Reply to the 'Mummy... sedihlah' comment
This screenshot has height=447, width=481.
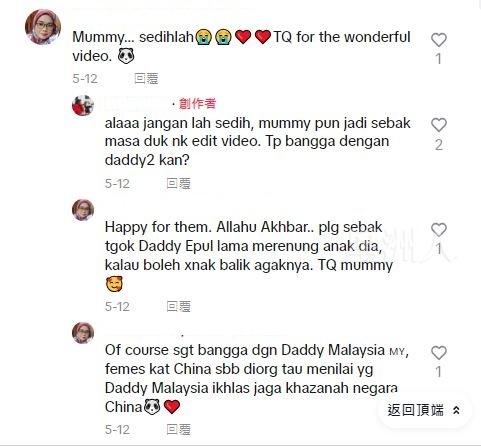[146, 79]
